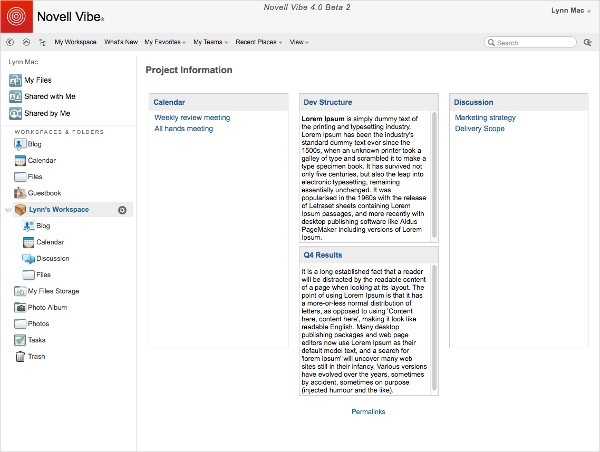600x452 pixels.
Task: Open the Weekly review meeting link
Action: tap(192, 117)
